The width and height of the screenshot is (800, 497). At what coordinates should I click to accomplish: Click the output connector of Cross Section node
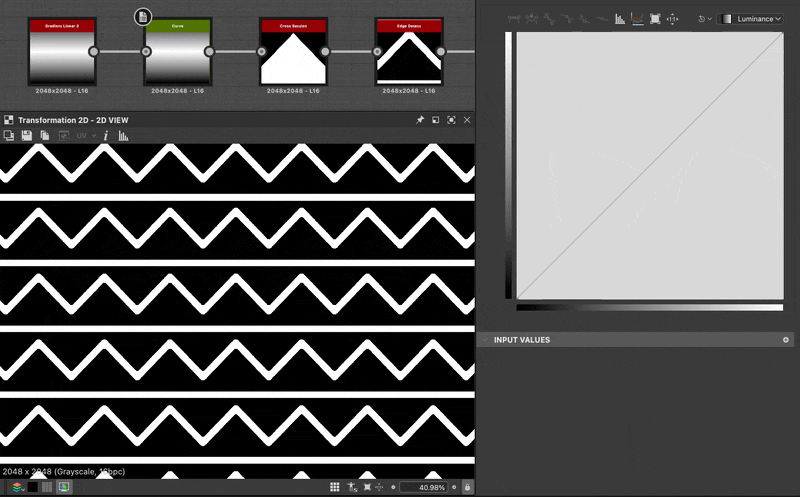(325, 52)
